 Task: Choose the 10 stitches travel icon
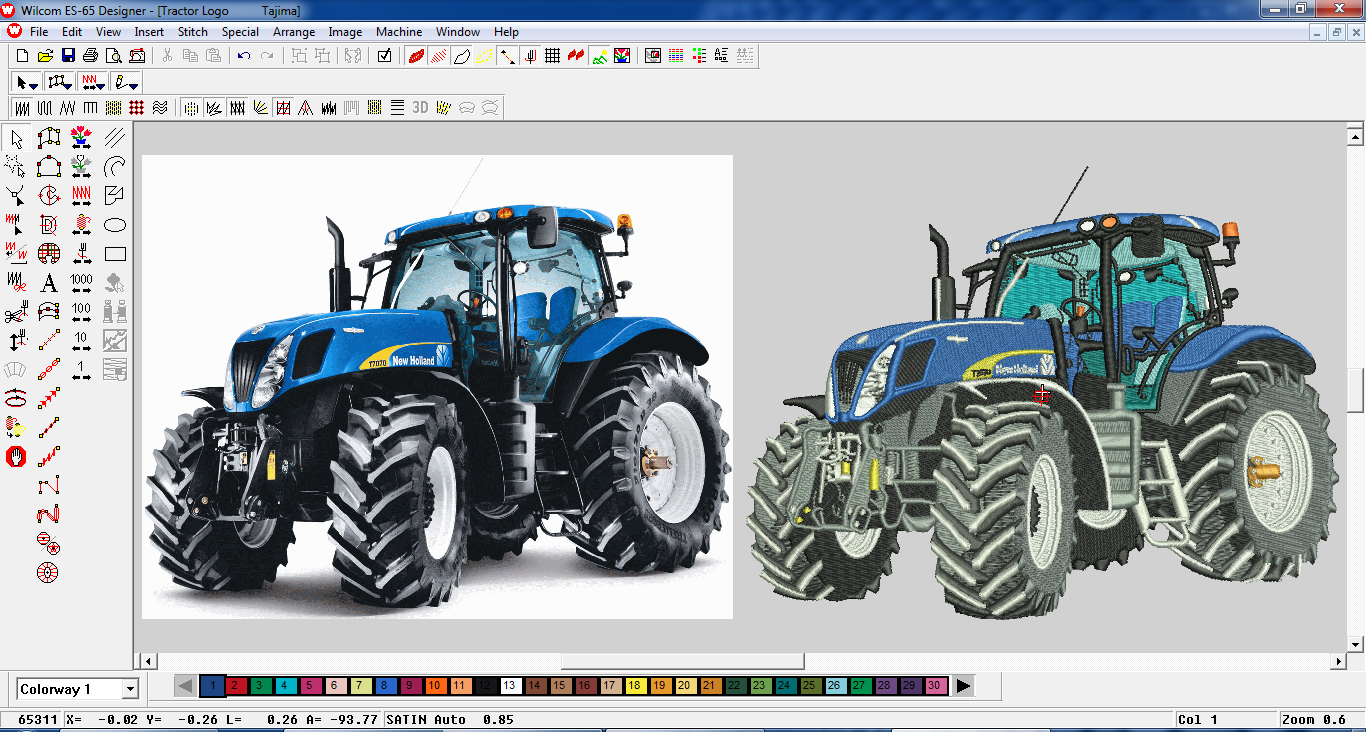pos(81,341)
